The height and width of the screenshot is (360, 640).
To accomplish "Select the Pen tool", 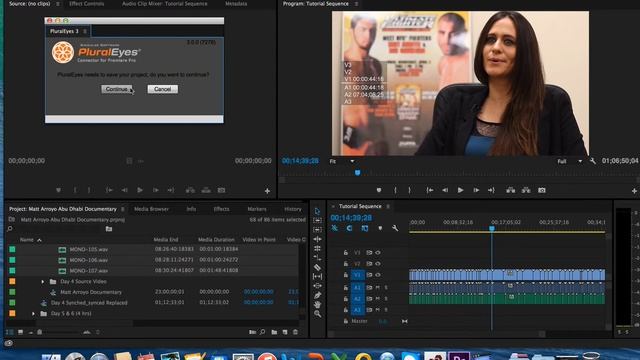I will point(317,295).
